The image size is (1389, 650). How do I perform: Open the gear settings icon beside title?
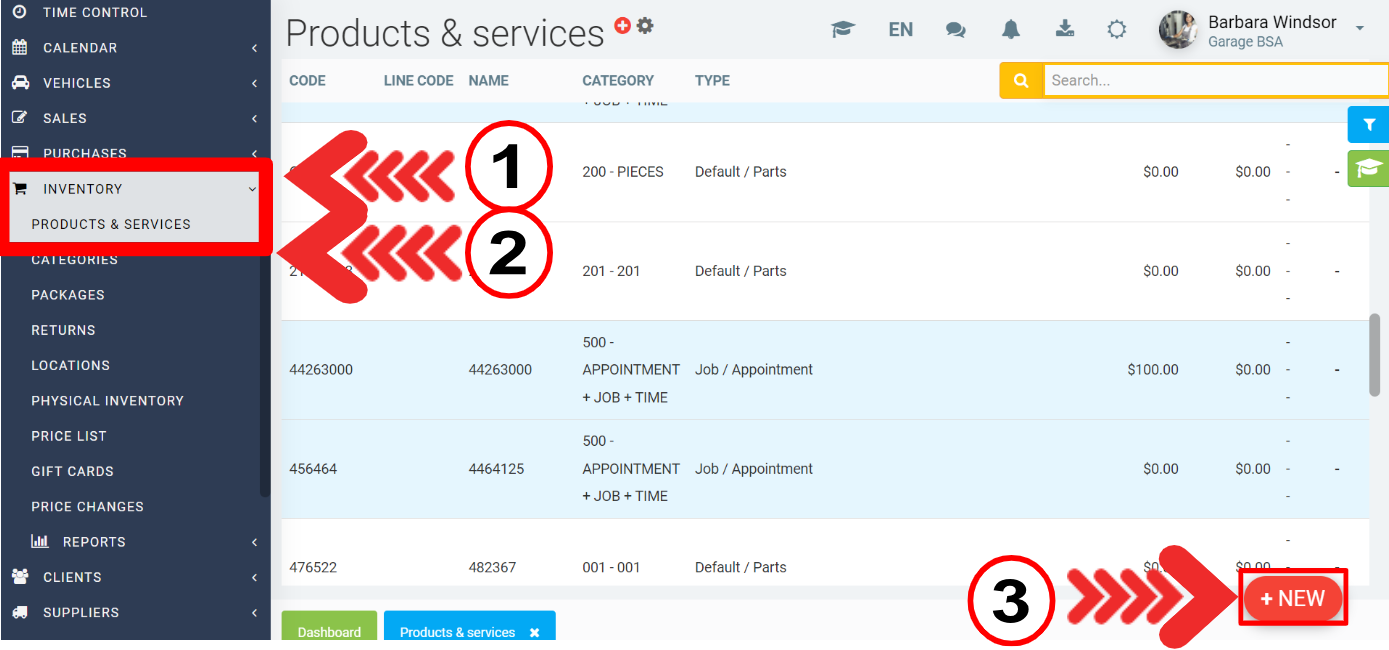tap(646, 26)
